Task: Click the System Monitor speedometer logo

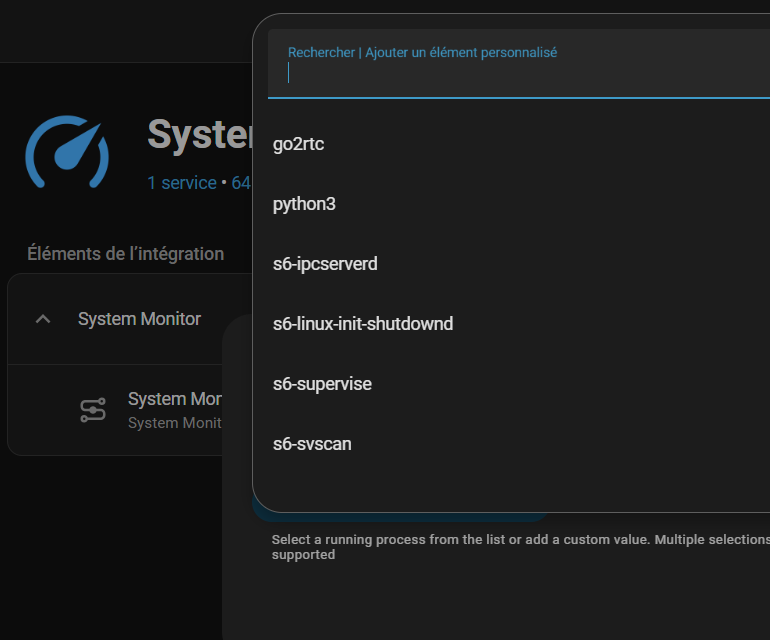Action: [x=67, y=152]
